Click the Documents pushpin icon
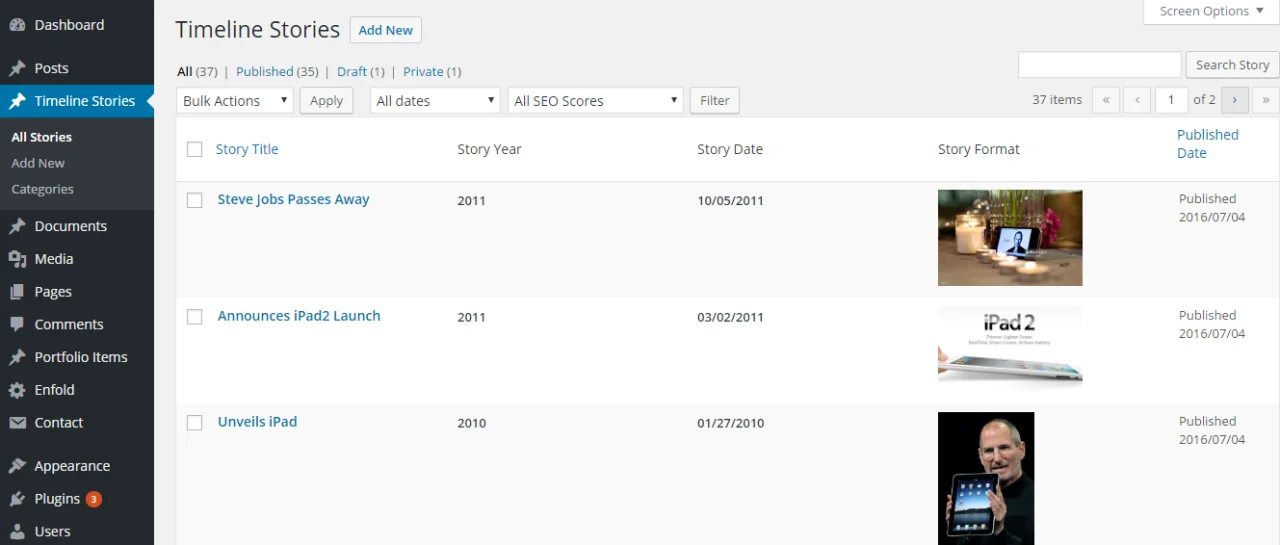This screenshot has height=545, width=1280. [x=17, y=226]
